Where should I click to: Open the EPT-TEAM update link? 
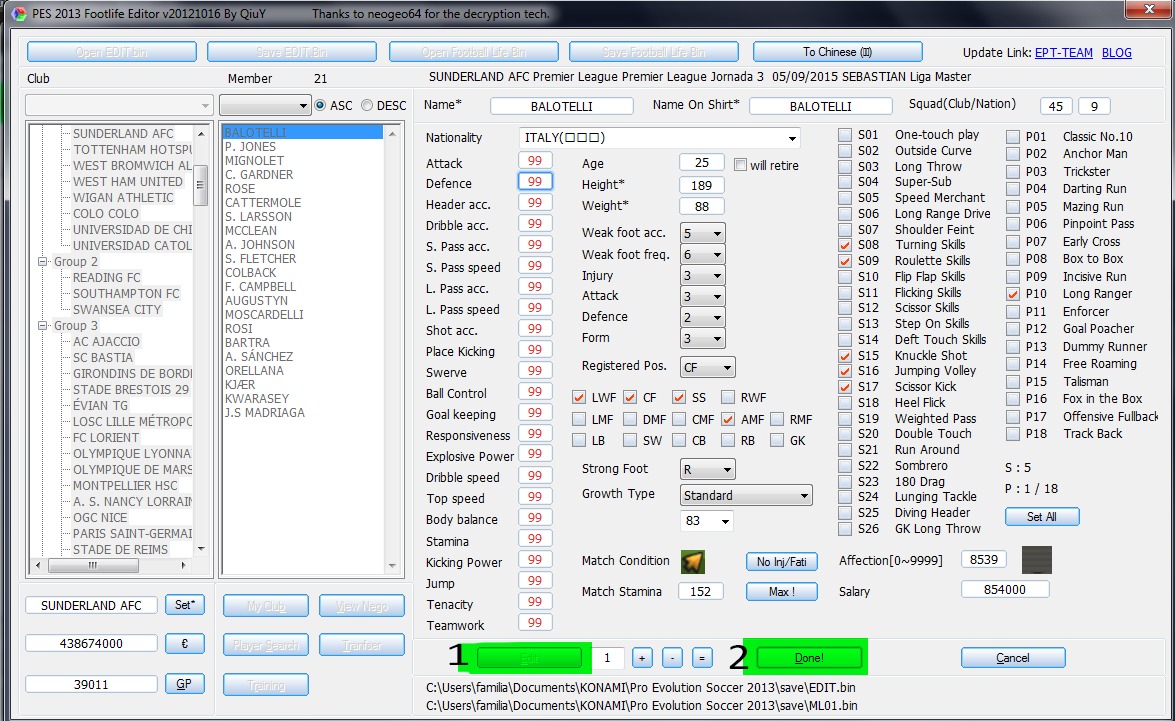[1063, 53]
